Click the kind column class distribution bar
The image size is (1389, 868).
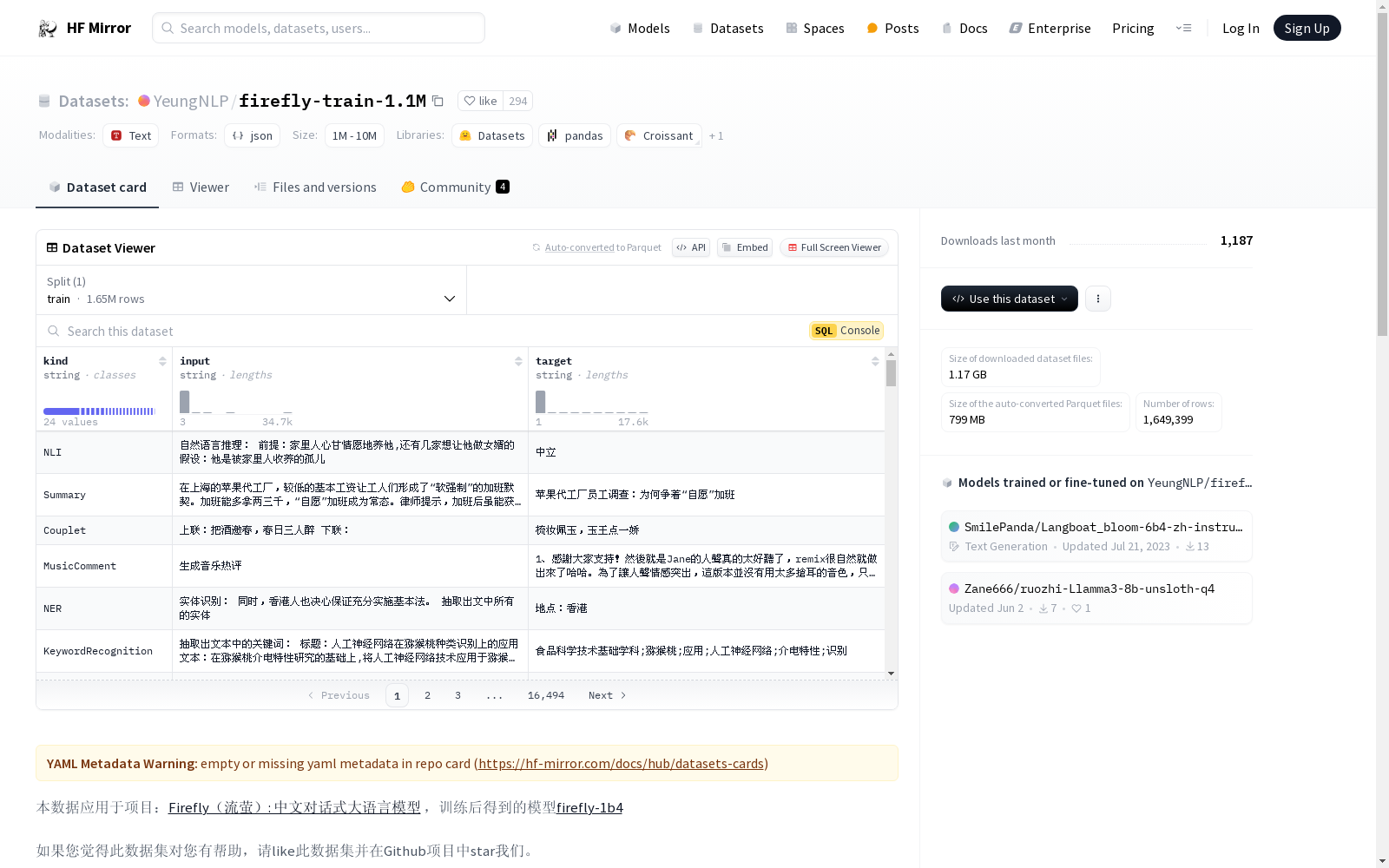click(x=99, y=411)
